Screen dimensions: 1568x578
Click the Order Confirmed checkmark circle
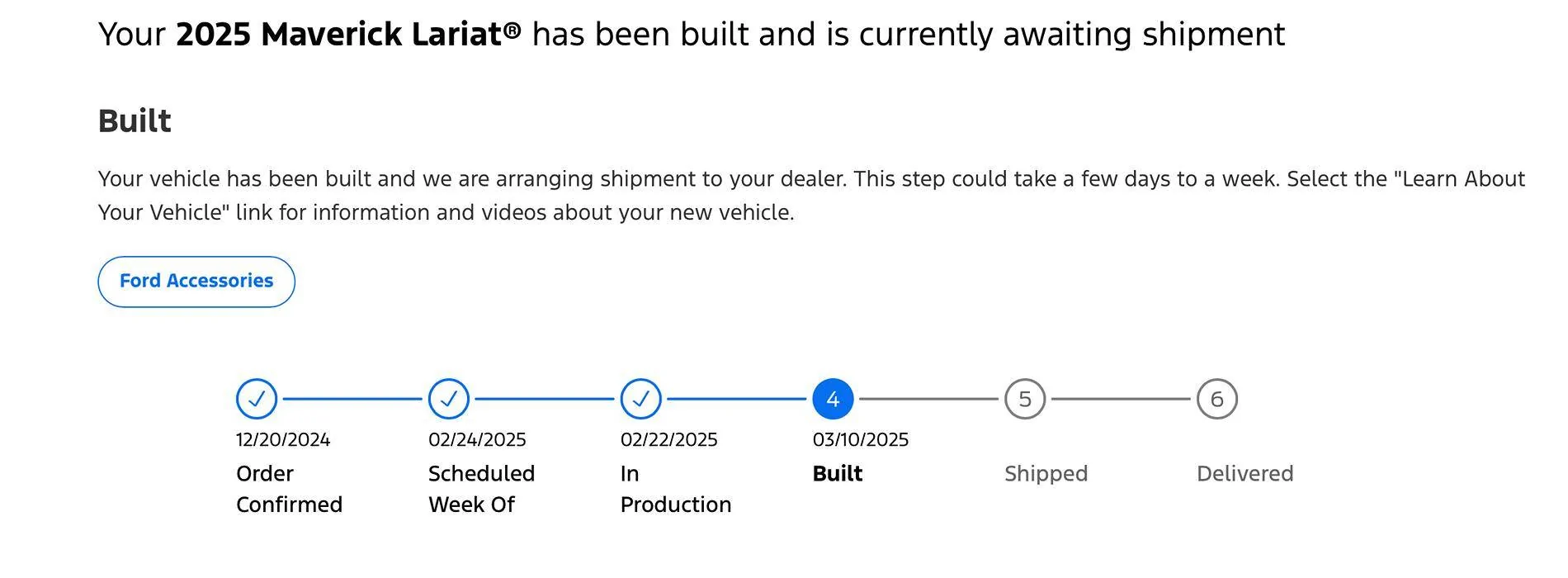(x=257, y=400)
